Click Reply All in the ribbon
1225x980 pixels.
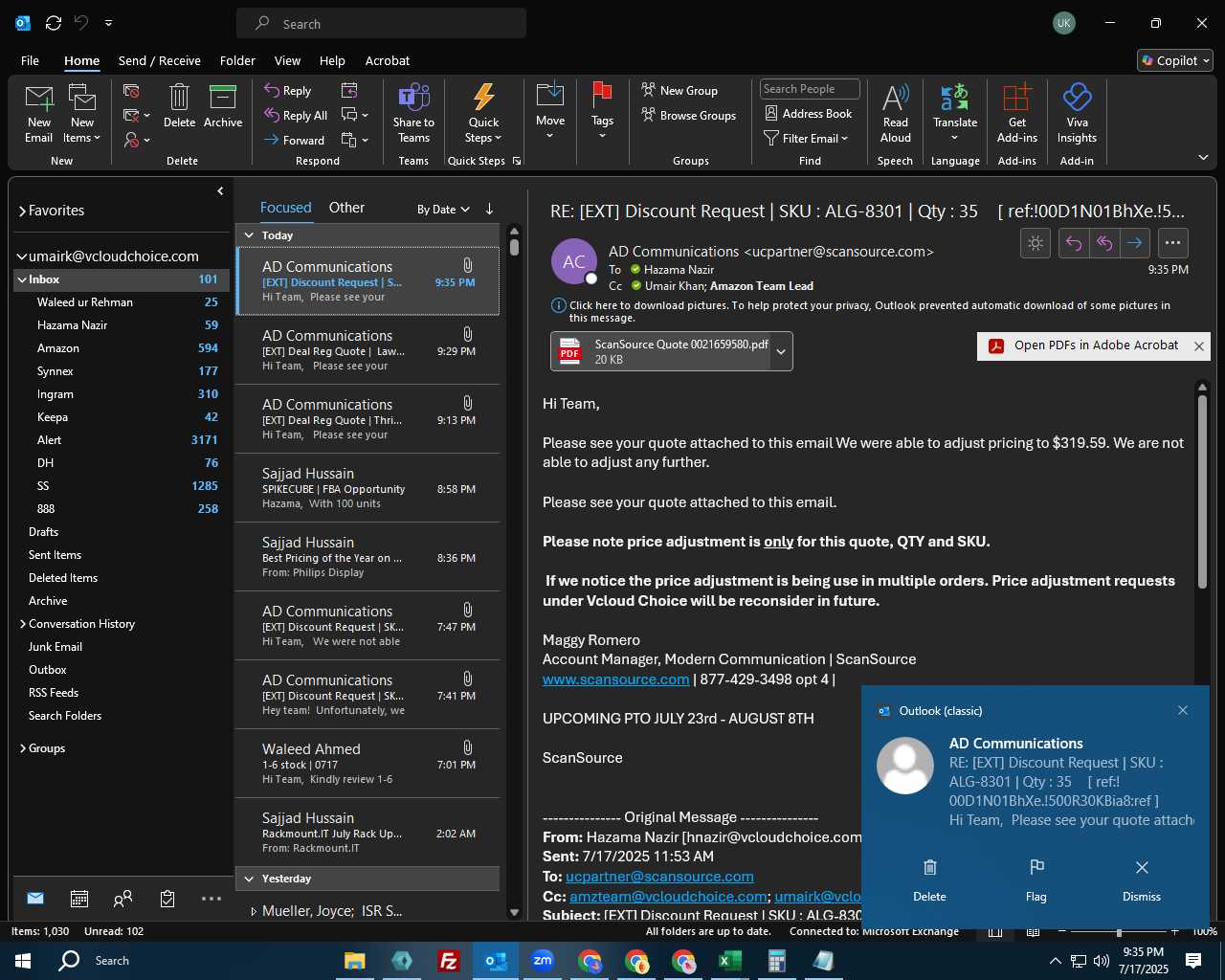(x=296, y=116)
